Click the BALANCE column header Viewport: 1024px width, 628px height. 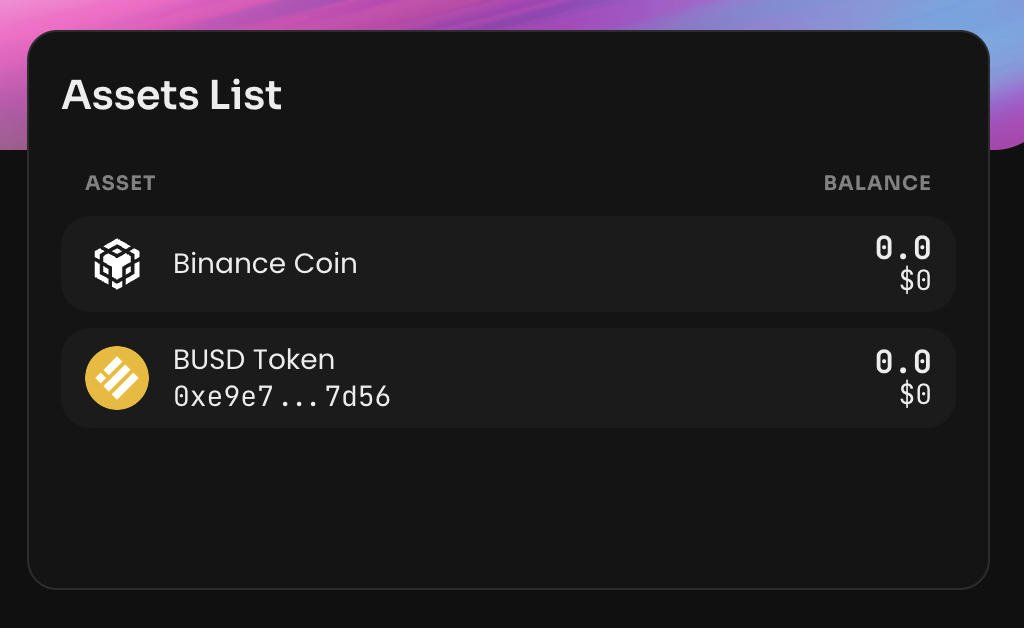tap(877, 183)
